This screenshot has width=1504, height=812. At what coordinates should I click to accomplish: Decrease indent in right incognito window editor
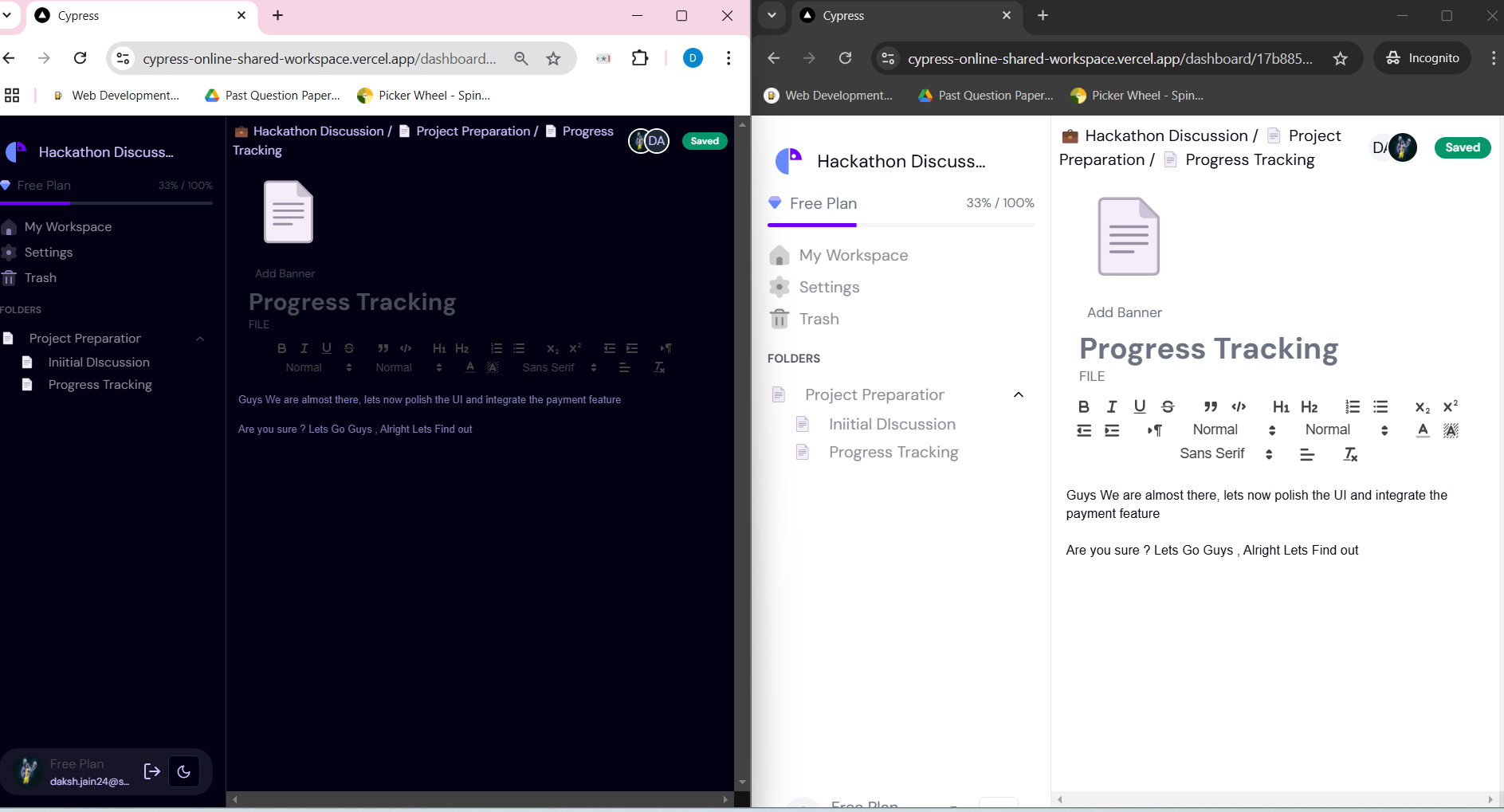click(x=1084, y=430)
